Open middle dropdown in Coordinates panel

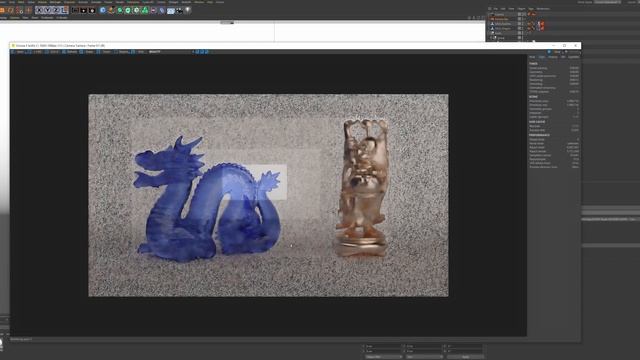point(424,357)
